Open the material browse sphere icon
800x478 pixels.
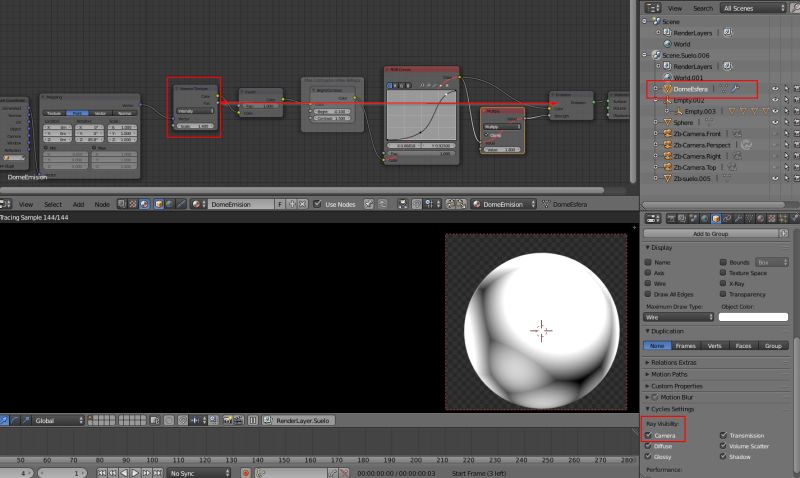pyautogui.click(x=196, y=204)
